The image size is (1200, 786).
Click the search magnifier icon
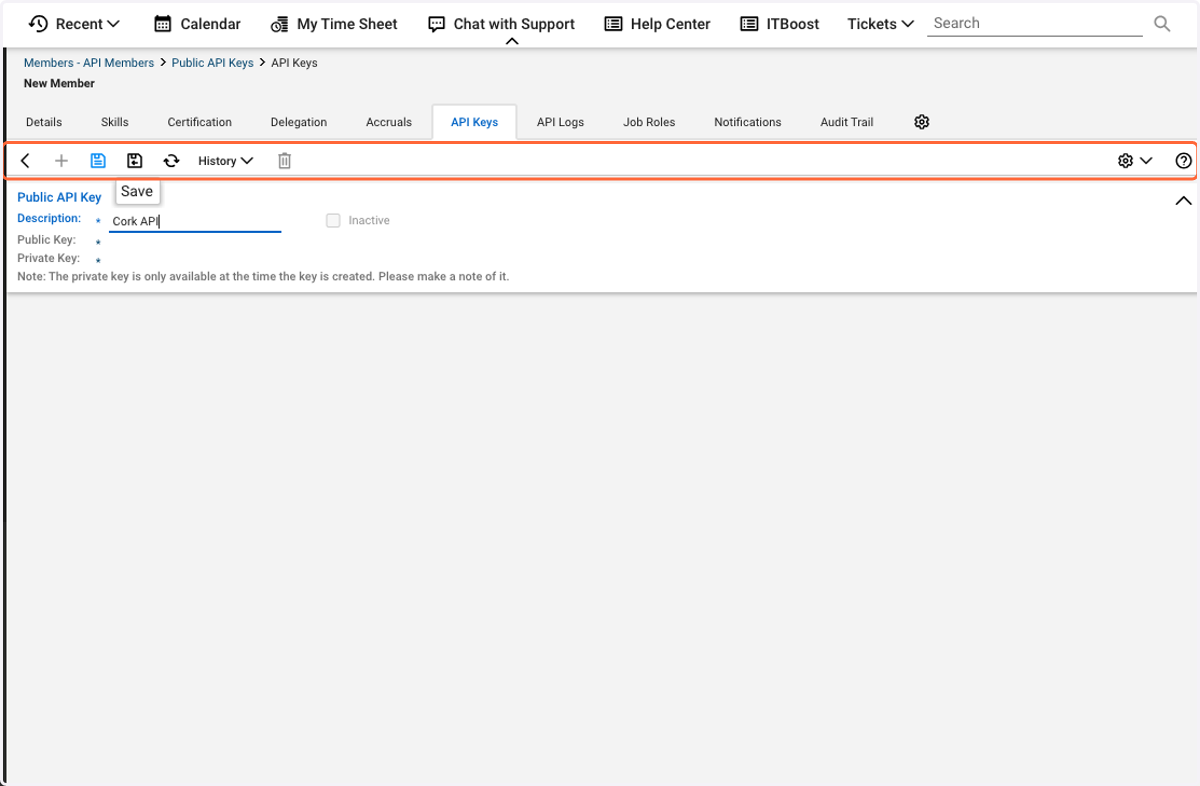(x=1162, y=24)
